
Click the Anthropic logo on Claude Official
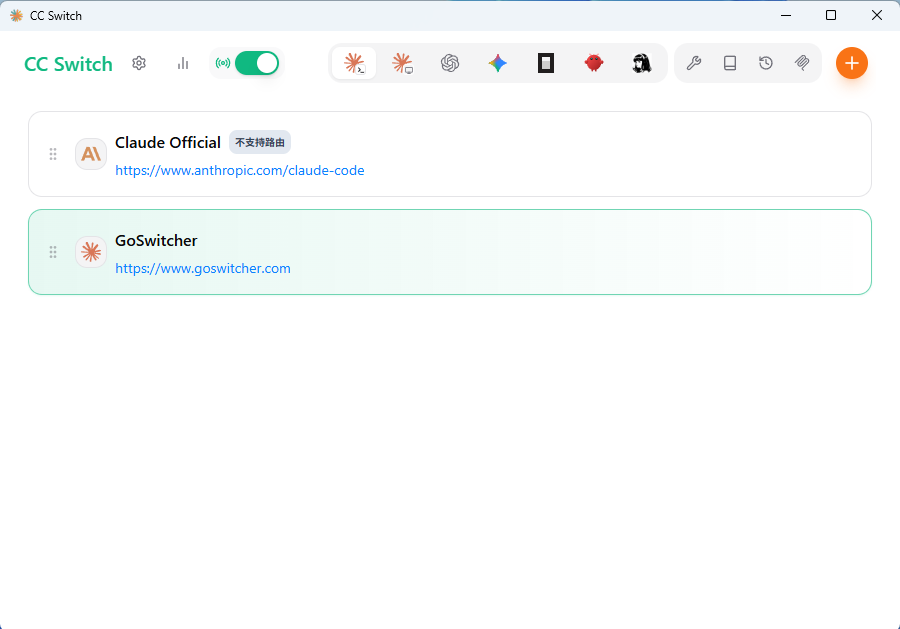(x=91, y=154)
